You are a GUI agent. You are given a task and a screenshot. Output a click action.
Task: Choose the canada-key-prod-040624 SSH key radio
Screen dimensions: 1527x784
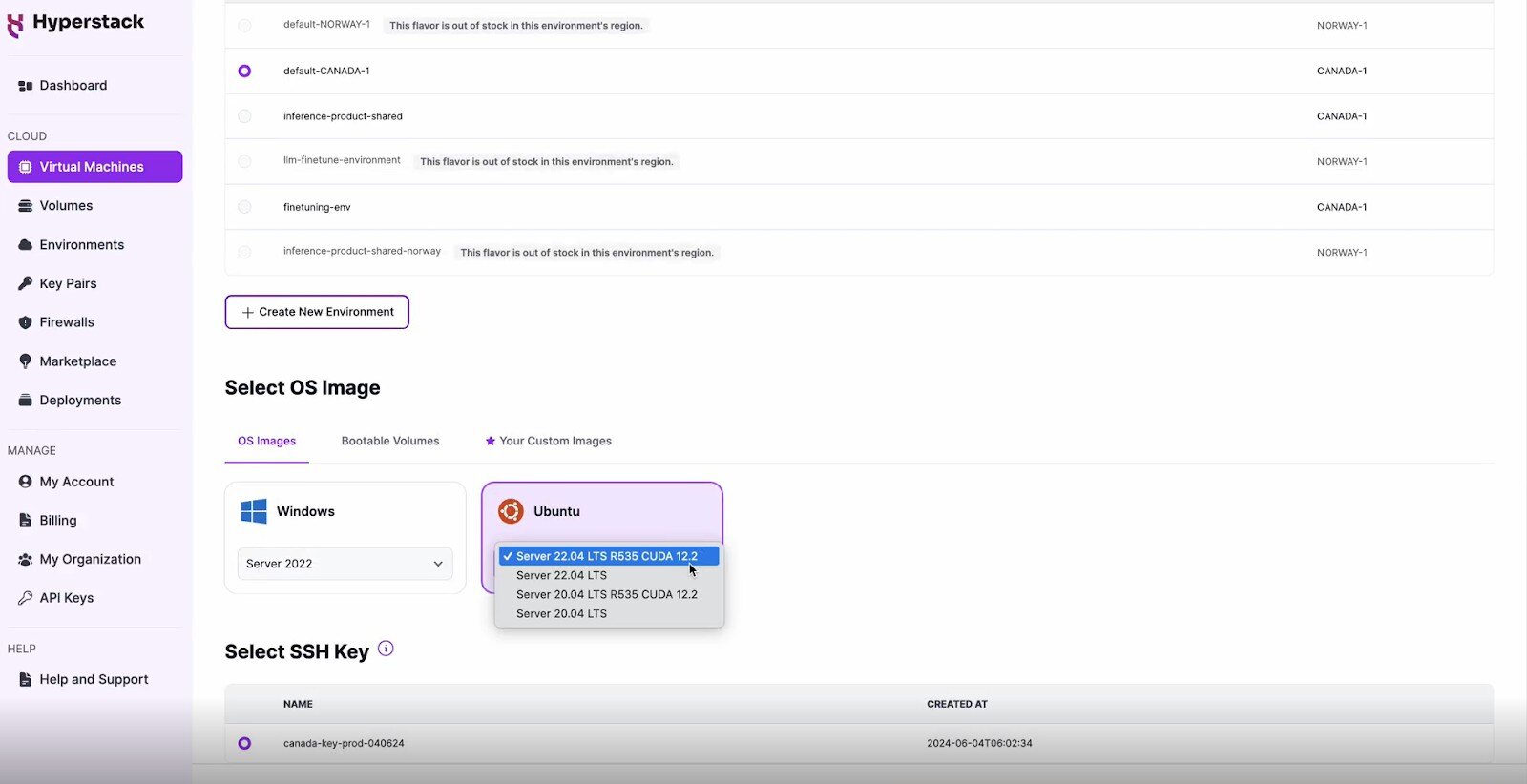tap(244, 743)
